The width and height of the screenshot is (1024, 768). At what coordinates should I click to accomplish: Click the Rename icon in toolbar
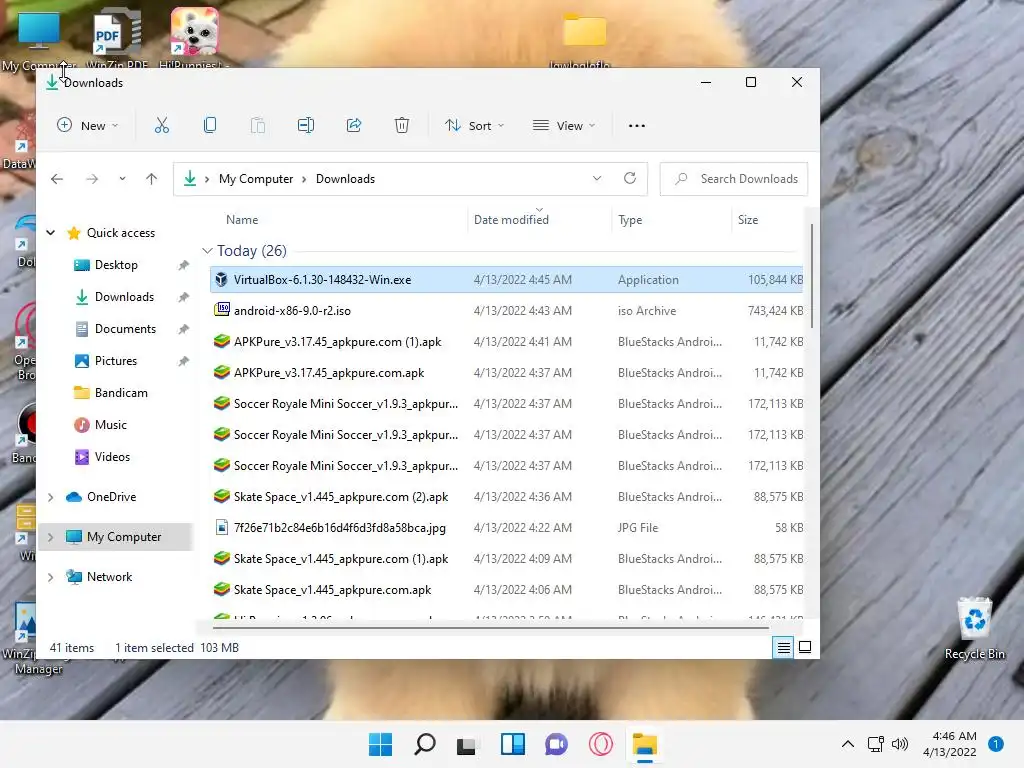[306, 125]
